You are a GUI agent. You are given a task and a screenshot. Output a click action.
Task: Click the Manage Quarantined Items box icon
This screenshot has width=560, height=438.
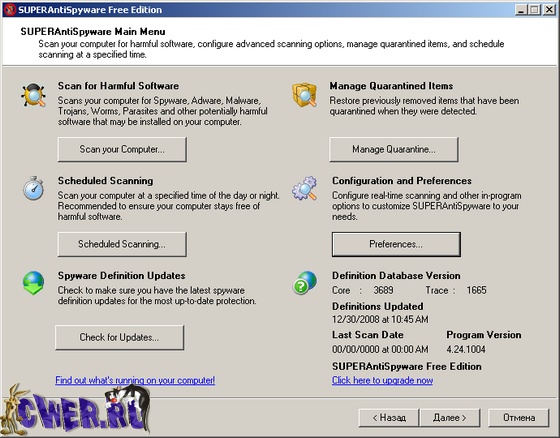point(304,95)
